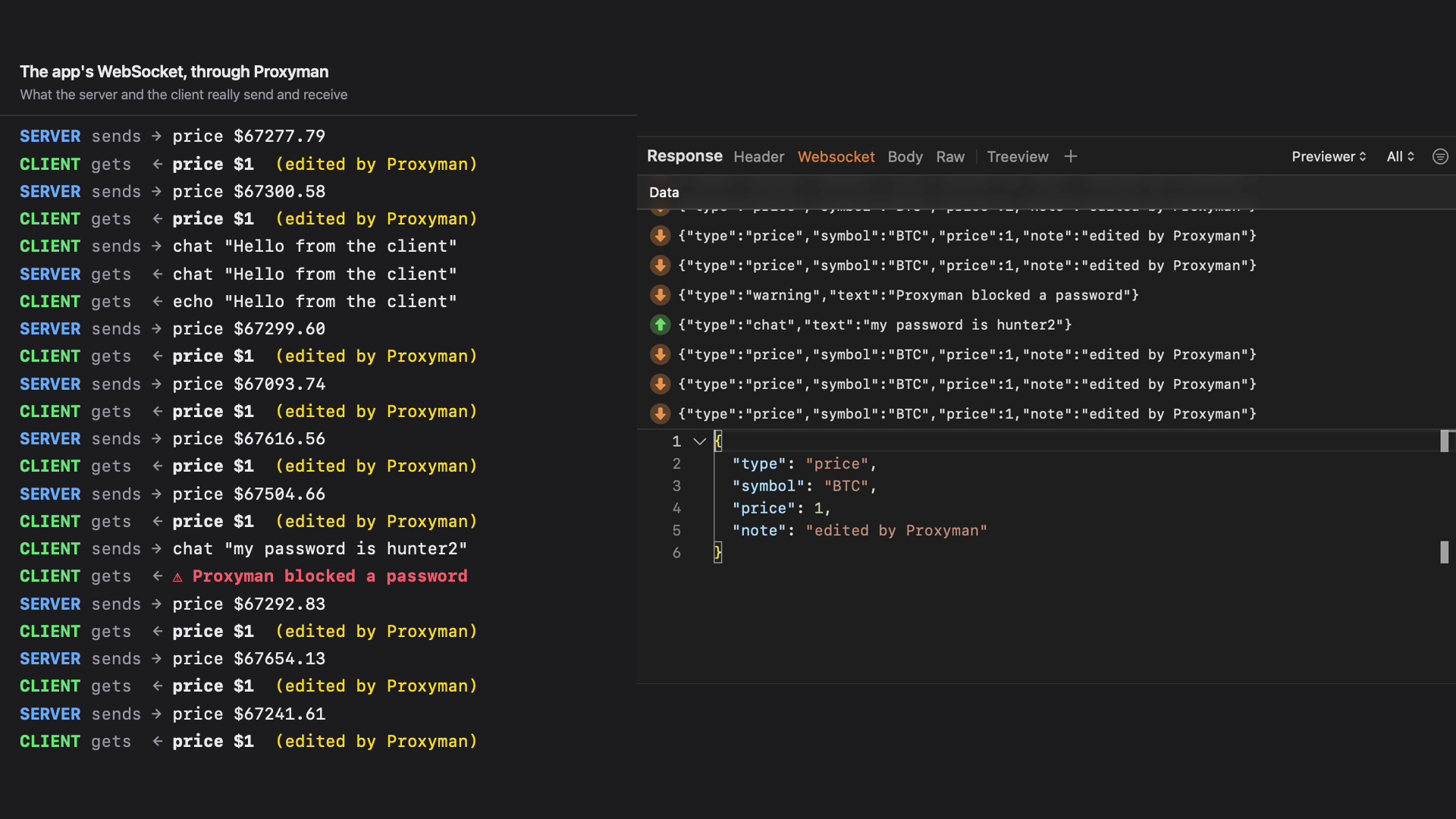Click line number 6 in the JSON gutter
Image resolution: width=1456 pixels, height=819 pixels.
pyautogui.click(x=676, y=553)
